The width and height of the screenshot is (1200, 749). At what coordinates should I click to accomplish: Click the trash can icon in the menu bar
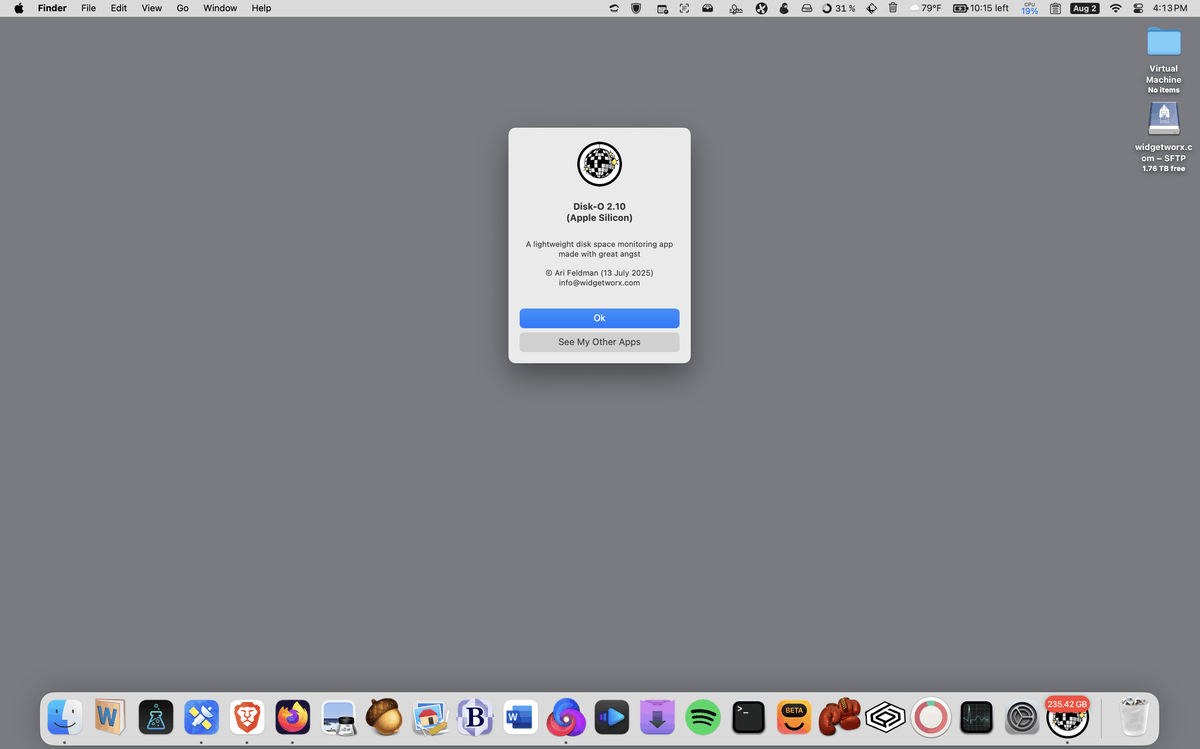click(892, 8)
